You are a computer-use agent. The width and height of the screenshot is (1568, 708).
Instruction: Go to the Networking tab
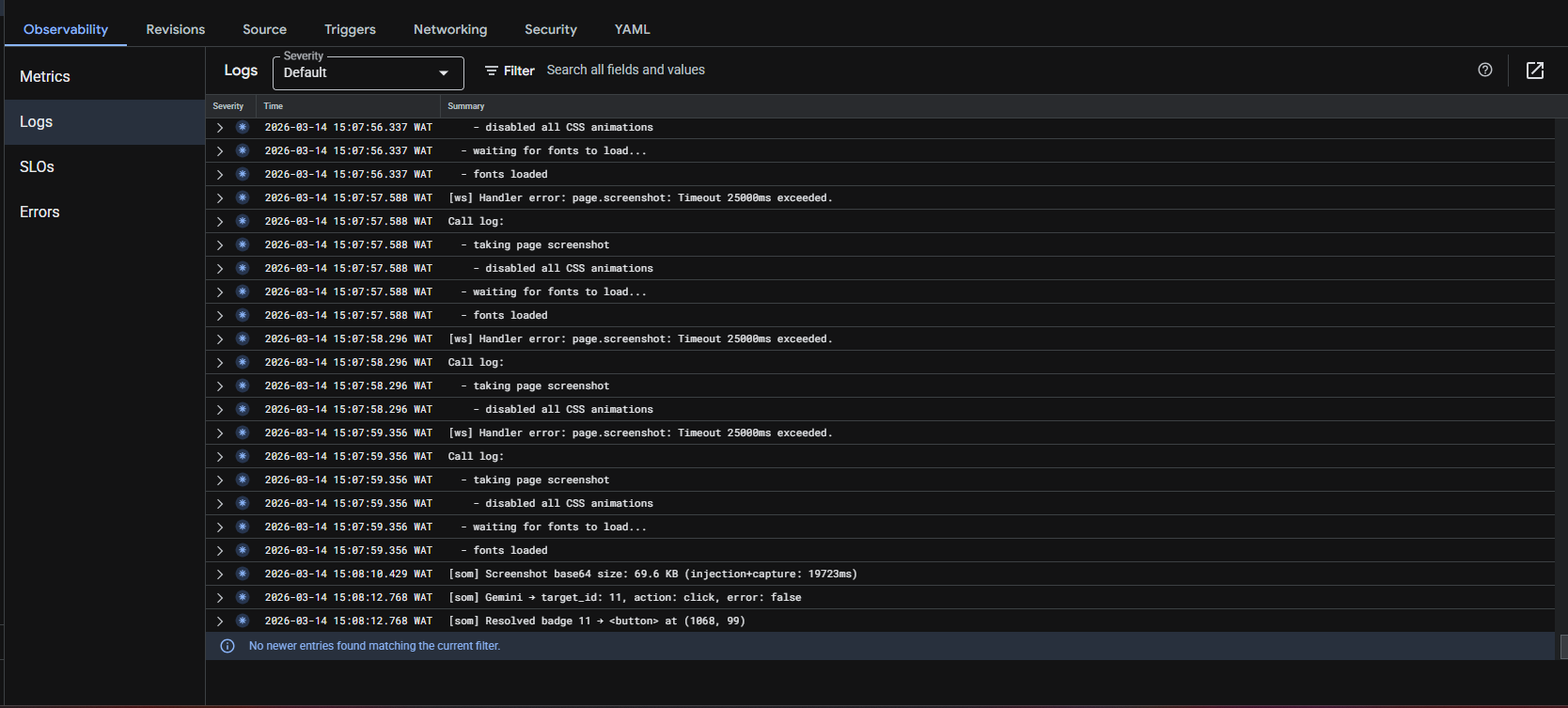tap(450, 29)
